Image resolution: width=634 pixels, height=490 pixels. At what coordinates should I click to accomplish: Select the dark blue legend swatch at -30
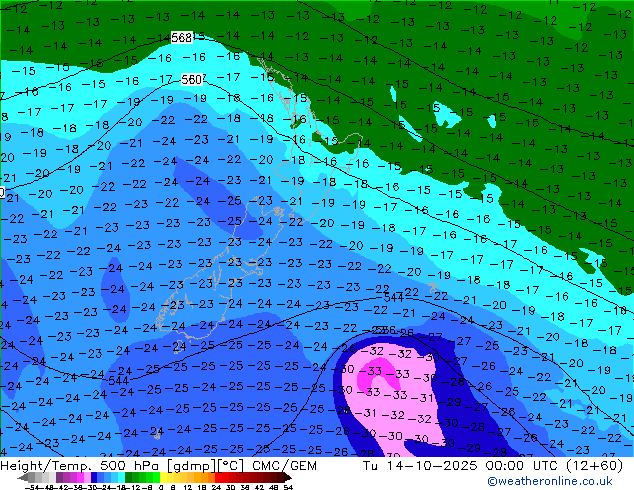(94, 478)
